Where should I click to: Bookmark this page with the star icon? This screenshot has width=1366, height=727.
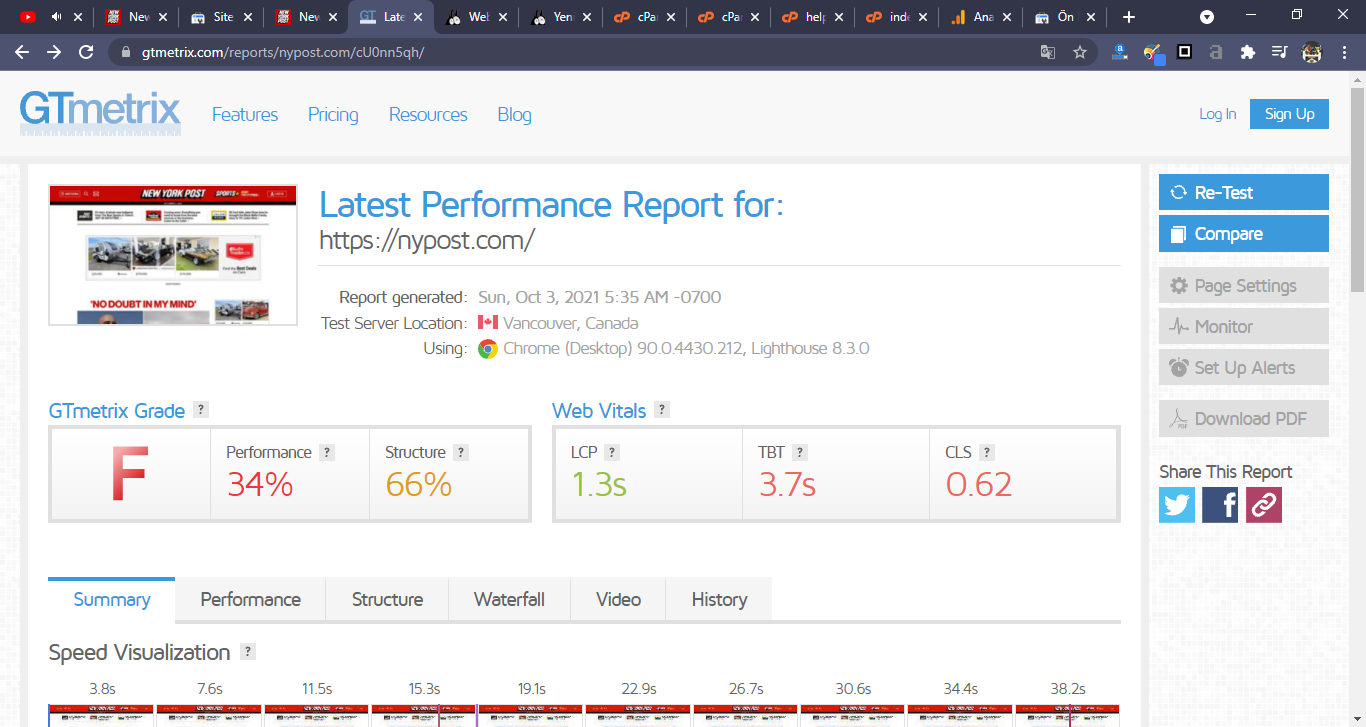[1080, 52]
